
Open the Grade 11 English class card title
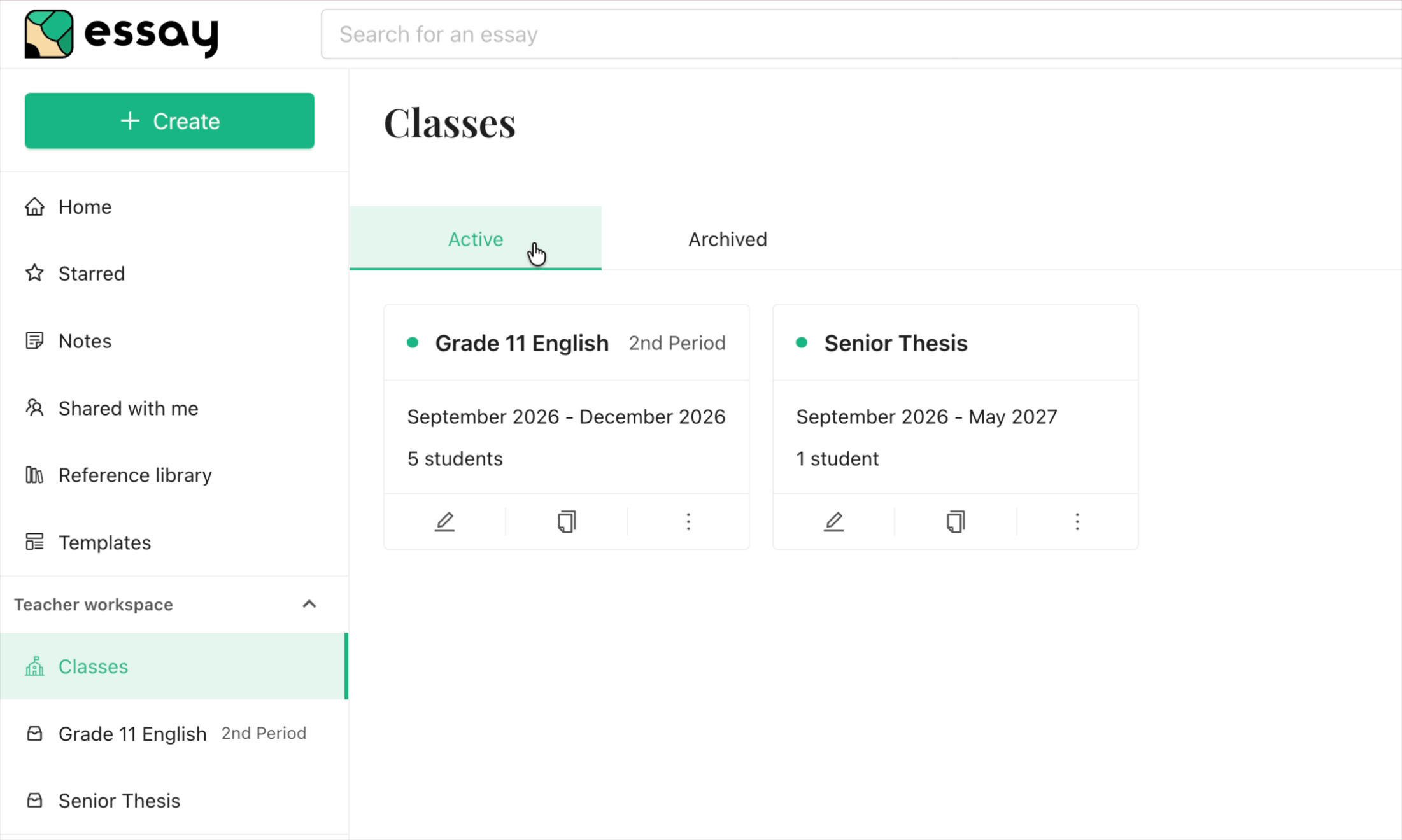coord(522,343)
